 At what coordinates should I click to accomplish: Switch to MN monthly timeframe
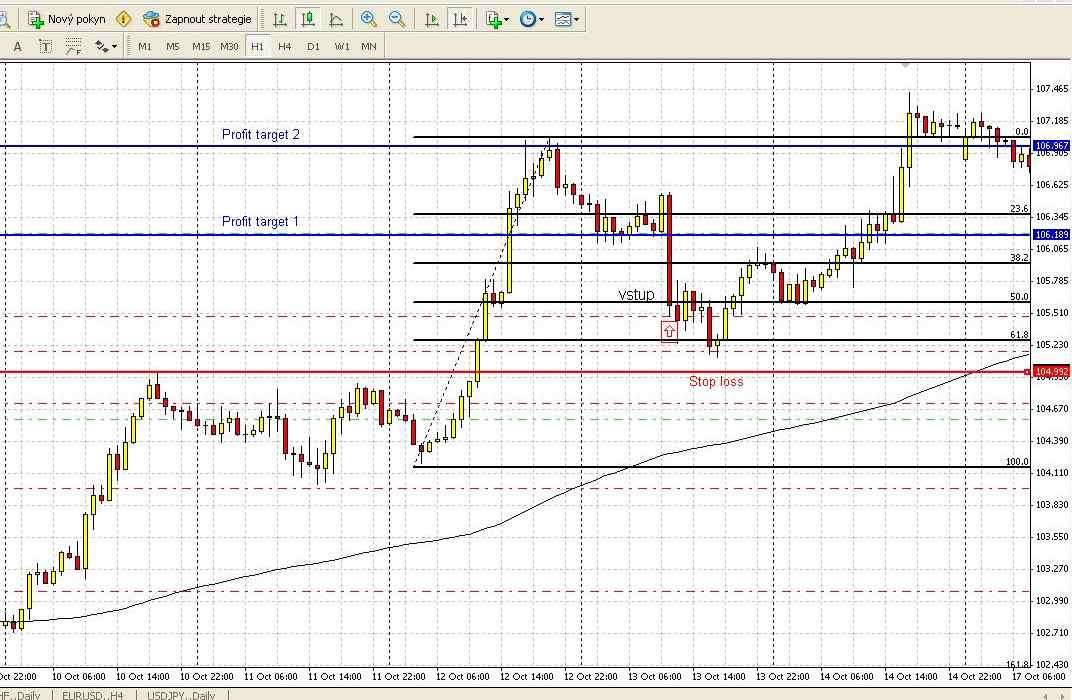(368, 46)
